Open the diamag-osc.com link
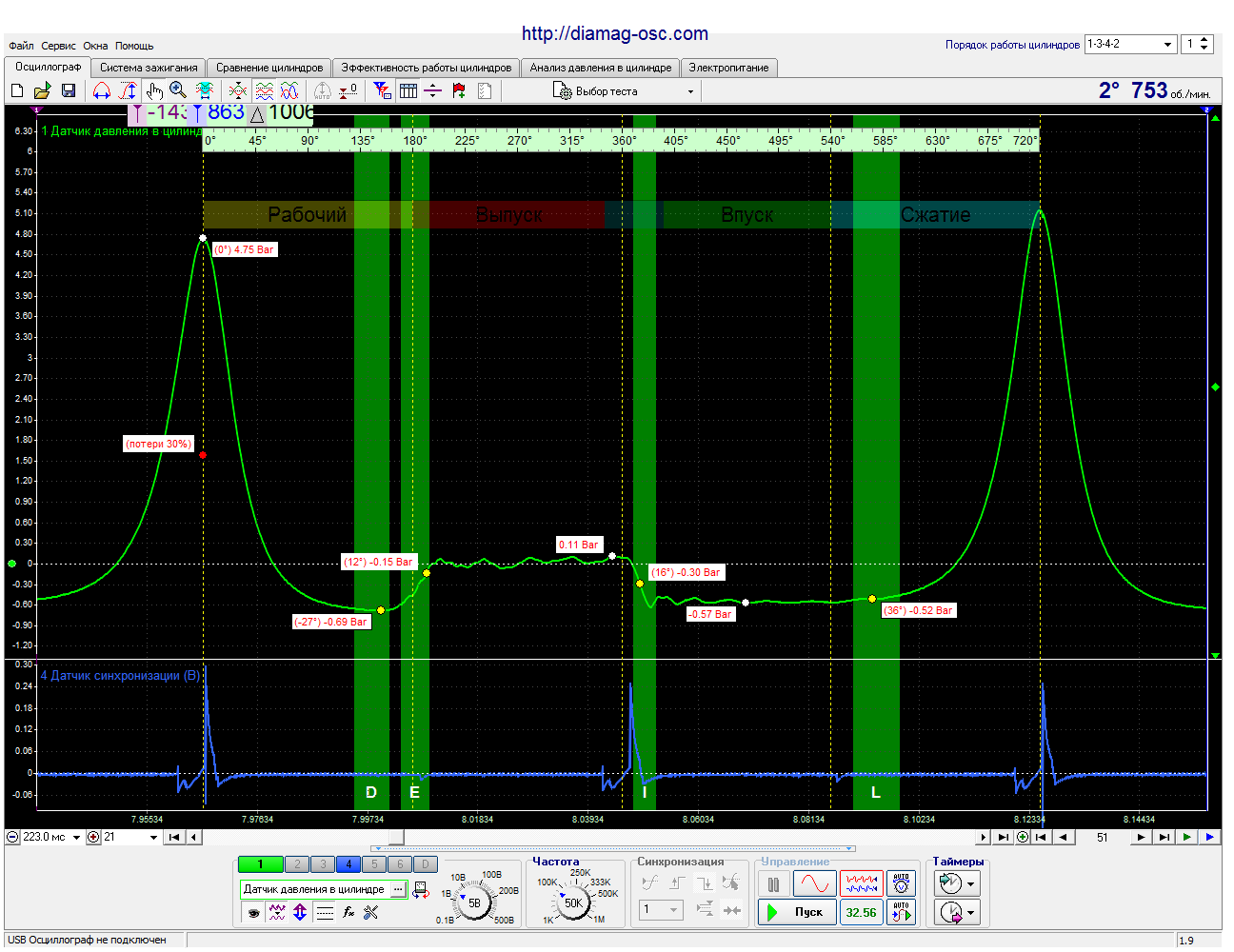 click(x=615, y=33)
